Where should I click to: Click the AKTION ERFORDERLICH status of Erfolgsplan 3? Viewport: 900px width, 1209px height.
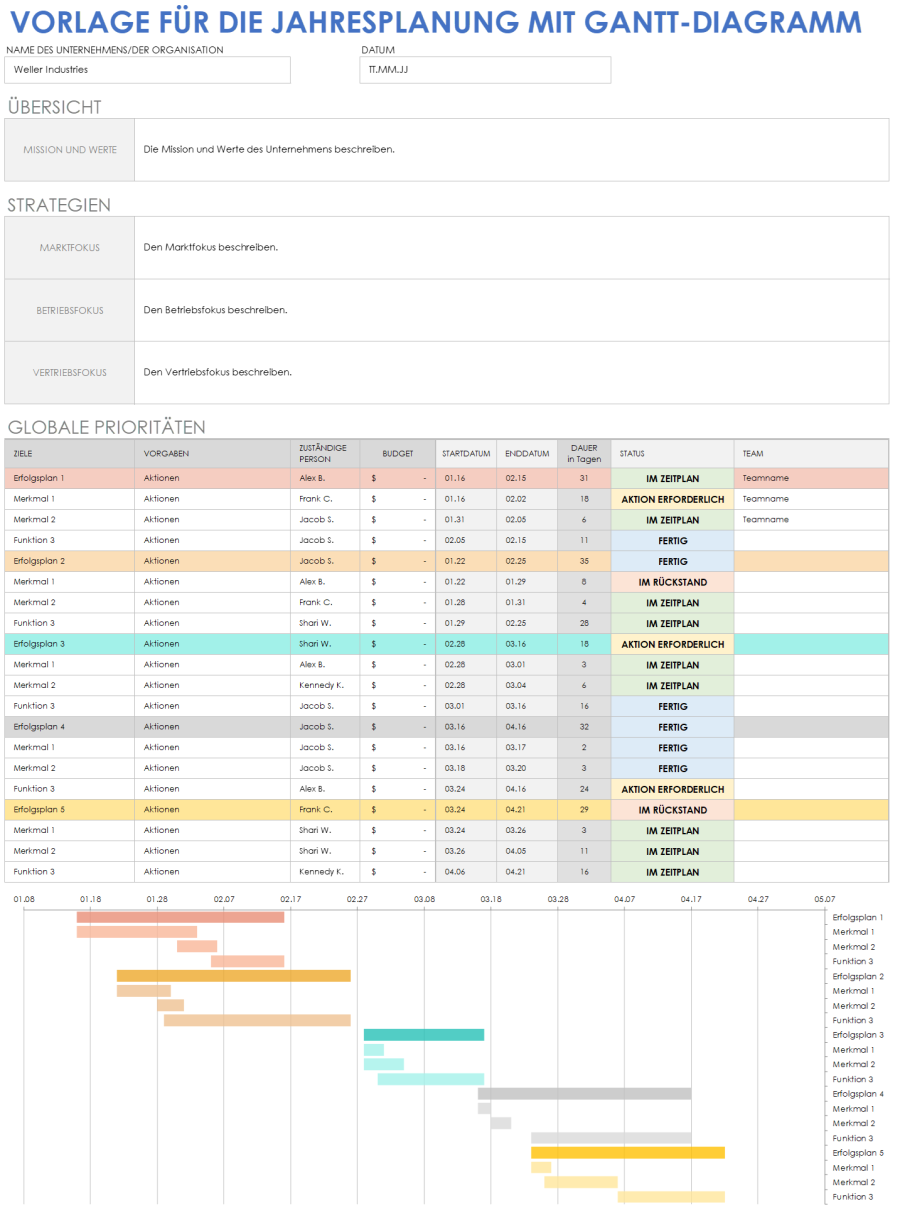pyautogui.click(x=672, y=645)
